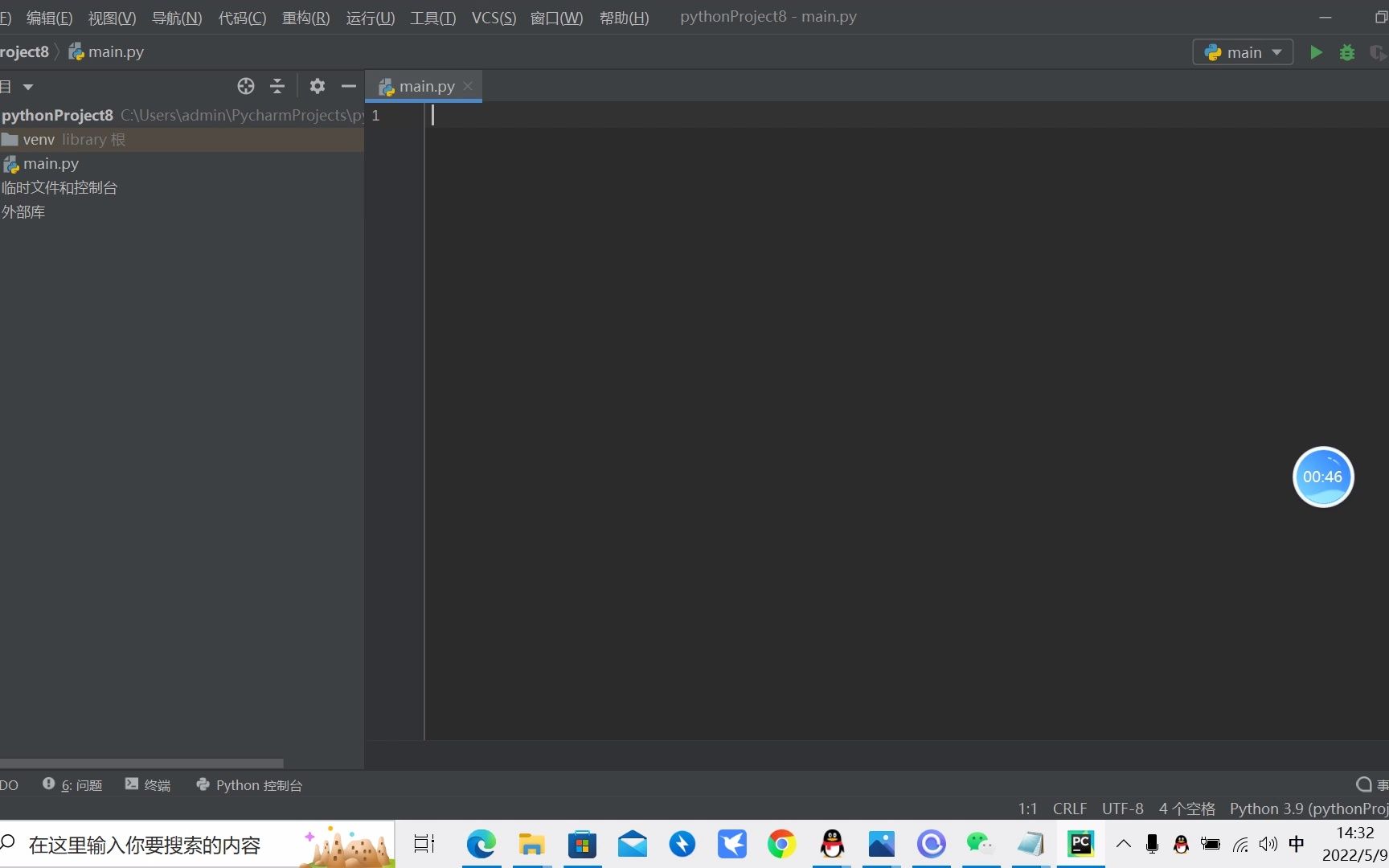
Task: Open the 工具(T) menu
Action: pos(432,18)
